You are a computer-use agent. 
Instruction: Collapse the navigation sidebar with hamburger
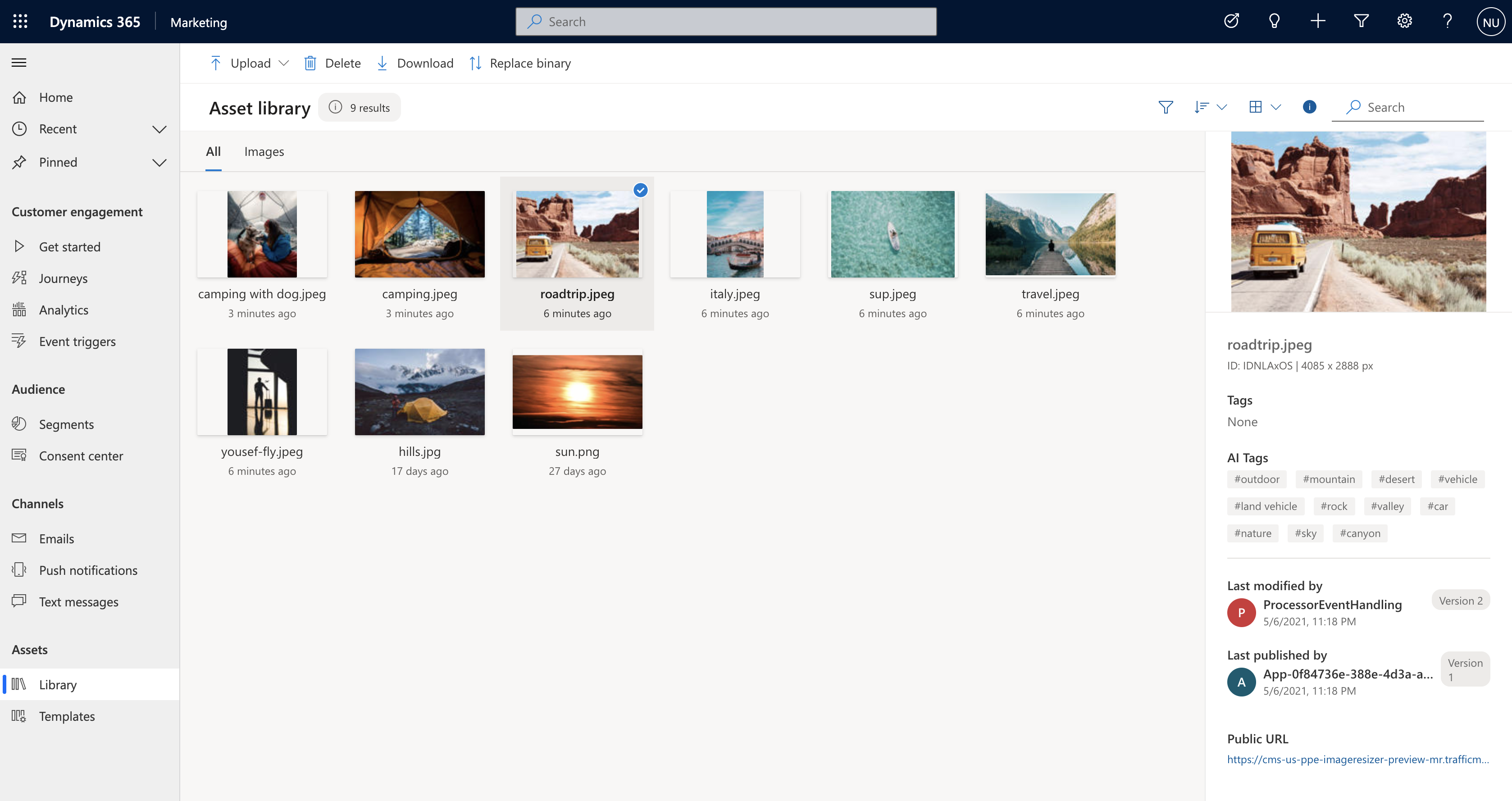tap(19, 62)
